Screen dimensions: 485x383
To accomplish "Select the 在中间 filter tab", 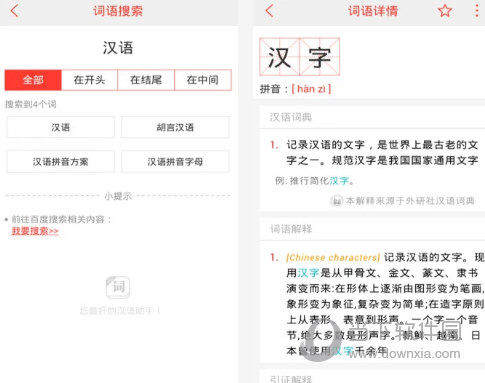I will click(x=203, y=80).
